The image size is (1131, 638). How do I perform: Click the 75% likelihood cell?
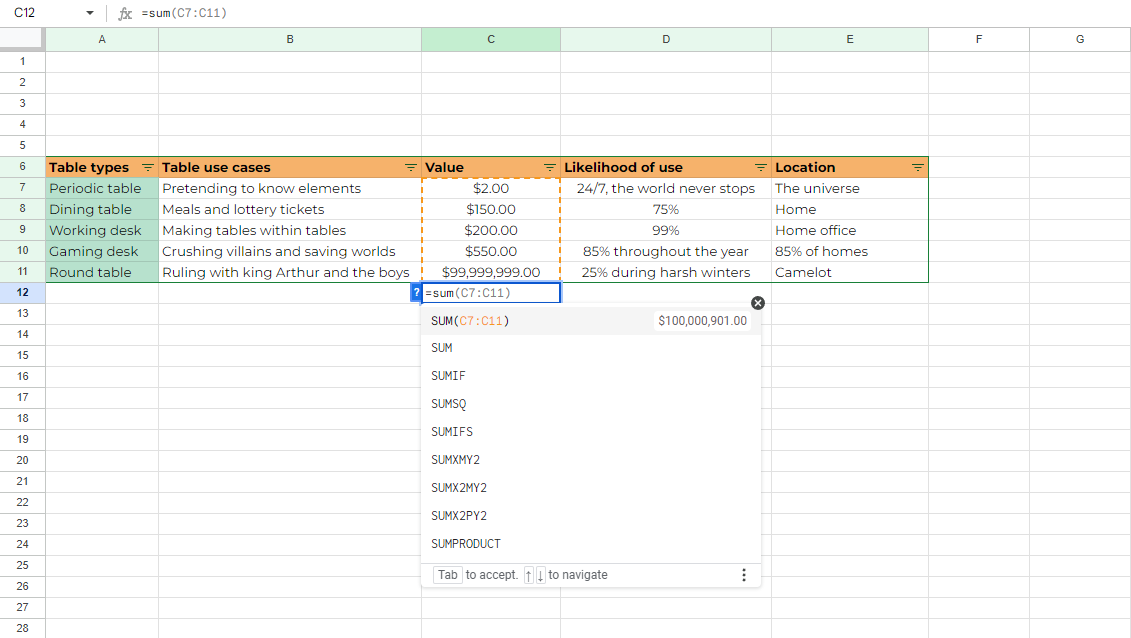tap(666, 209)
